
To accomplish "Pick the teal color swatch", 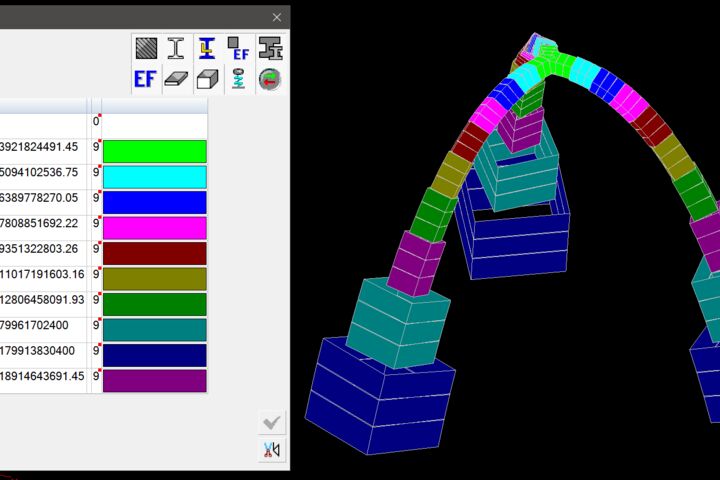I will (x=155, y=330).
